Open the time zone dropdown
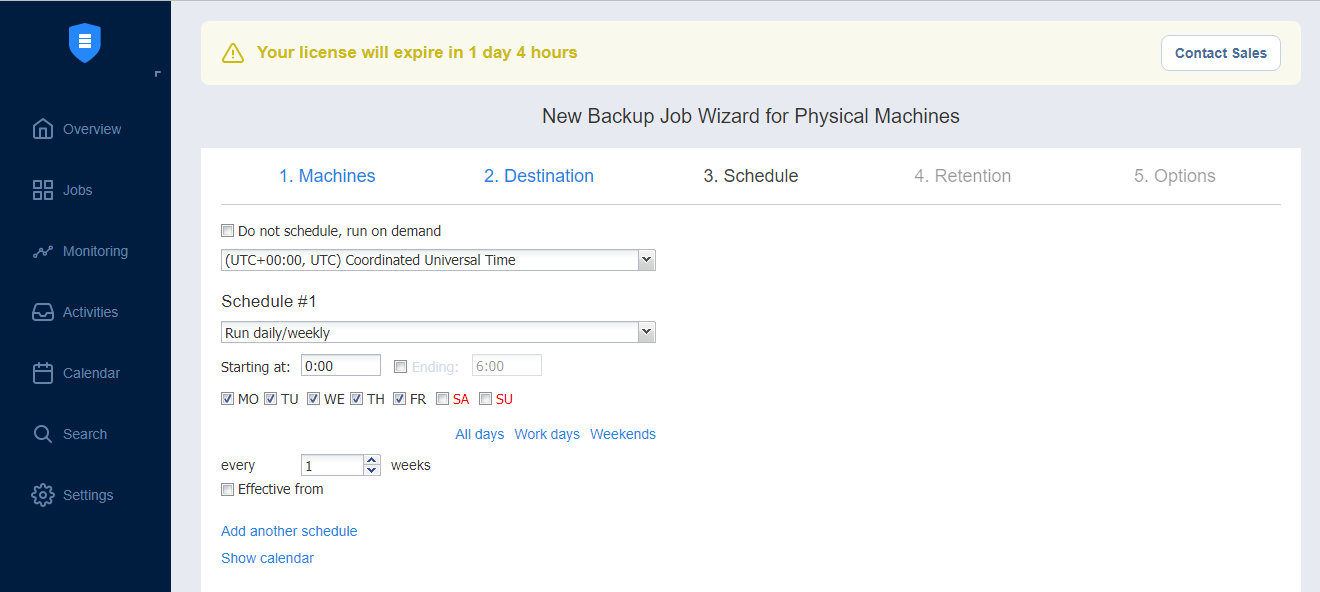The image size is (1320, 592). 438,260
